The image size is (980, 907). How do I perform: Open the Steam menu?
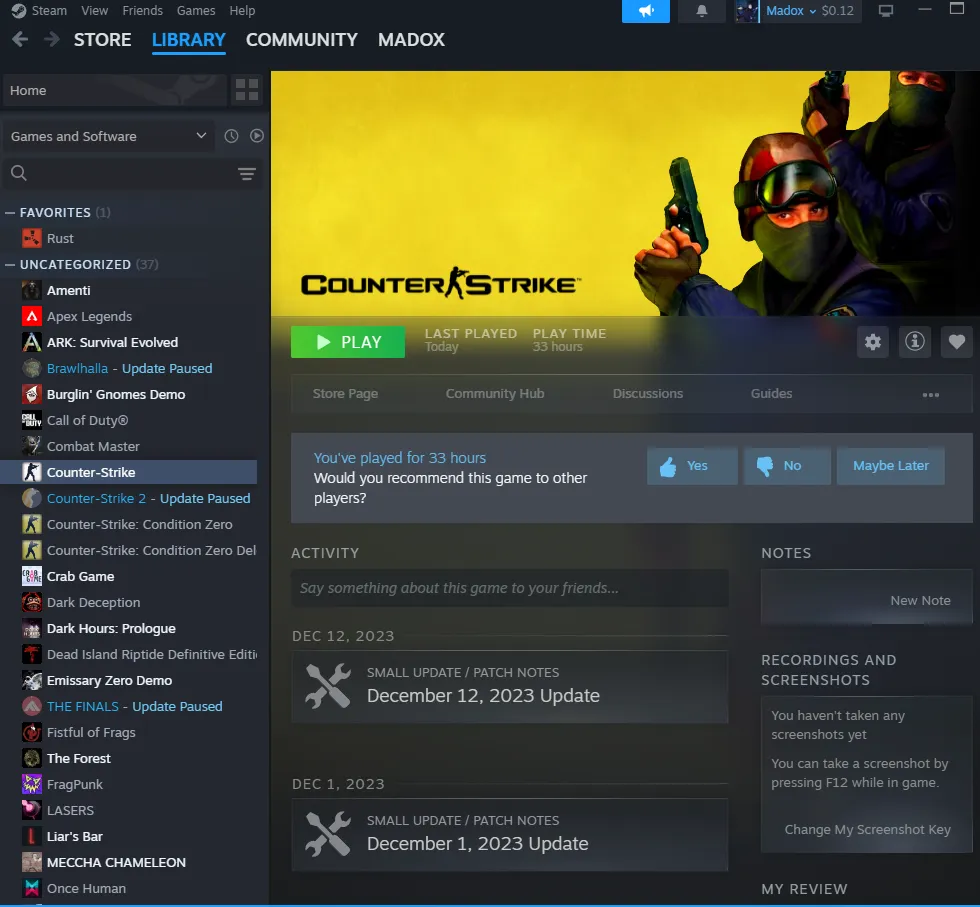[49, 11]
